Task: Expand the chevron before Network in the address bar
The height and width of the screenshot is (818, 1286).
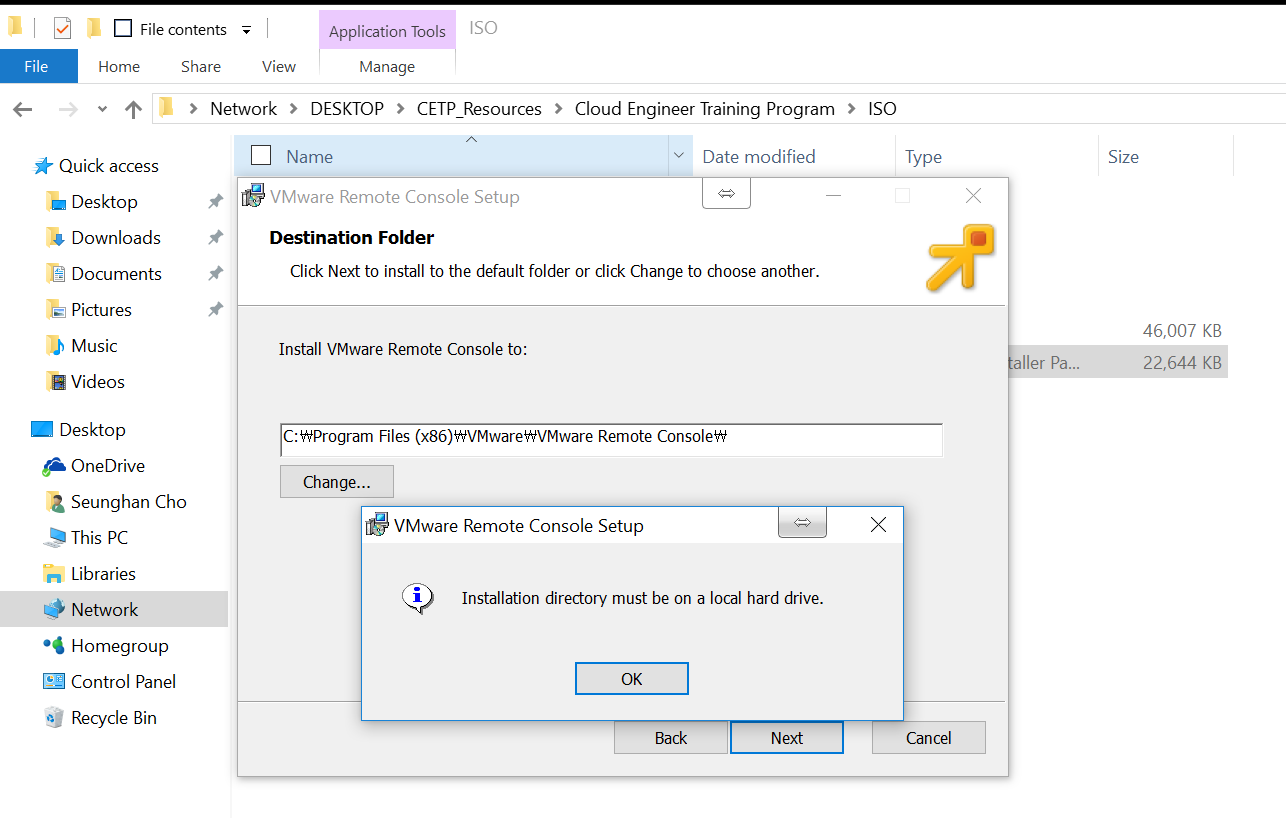Action: click(x=193, y=109)
